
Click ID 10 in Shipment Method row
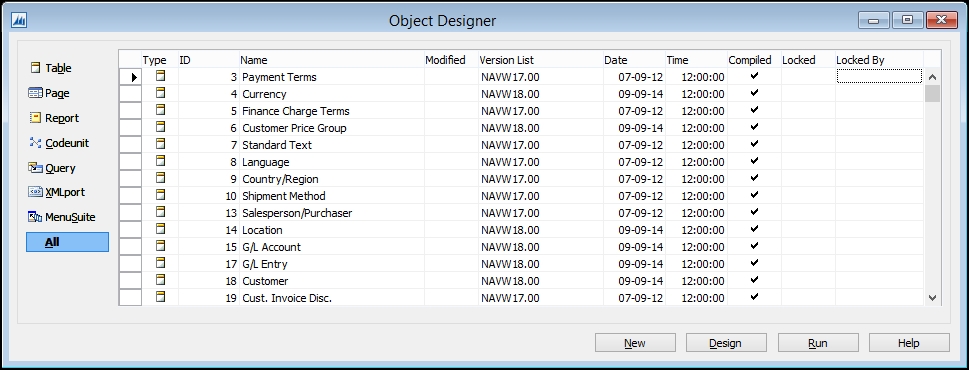tap(231, 196)
